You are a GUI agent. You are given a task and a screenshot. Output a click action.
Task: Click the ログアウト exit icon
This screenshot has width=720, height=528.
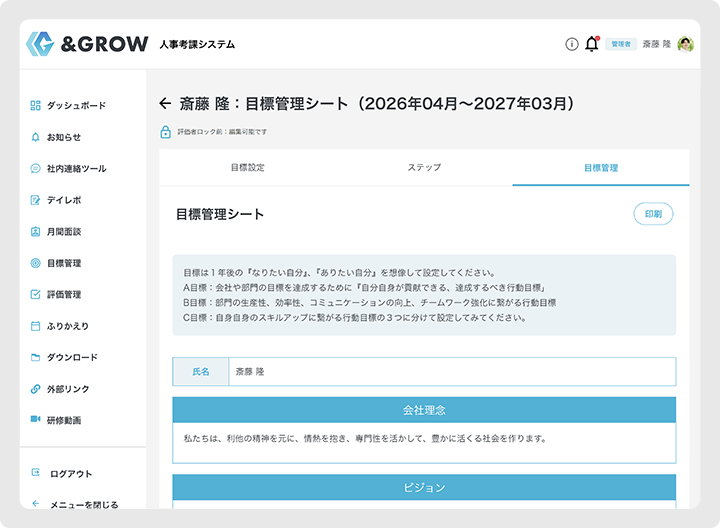[x=35, y=472]
